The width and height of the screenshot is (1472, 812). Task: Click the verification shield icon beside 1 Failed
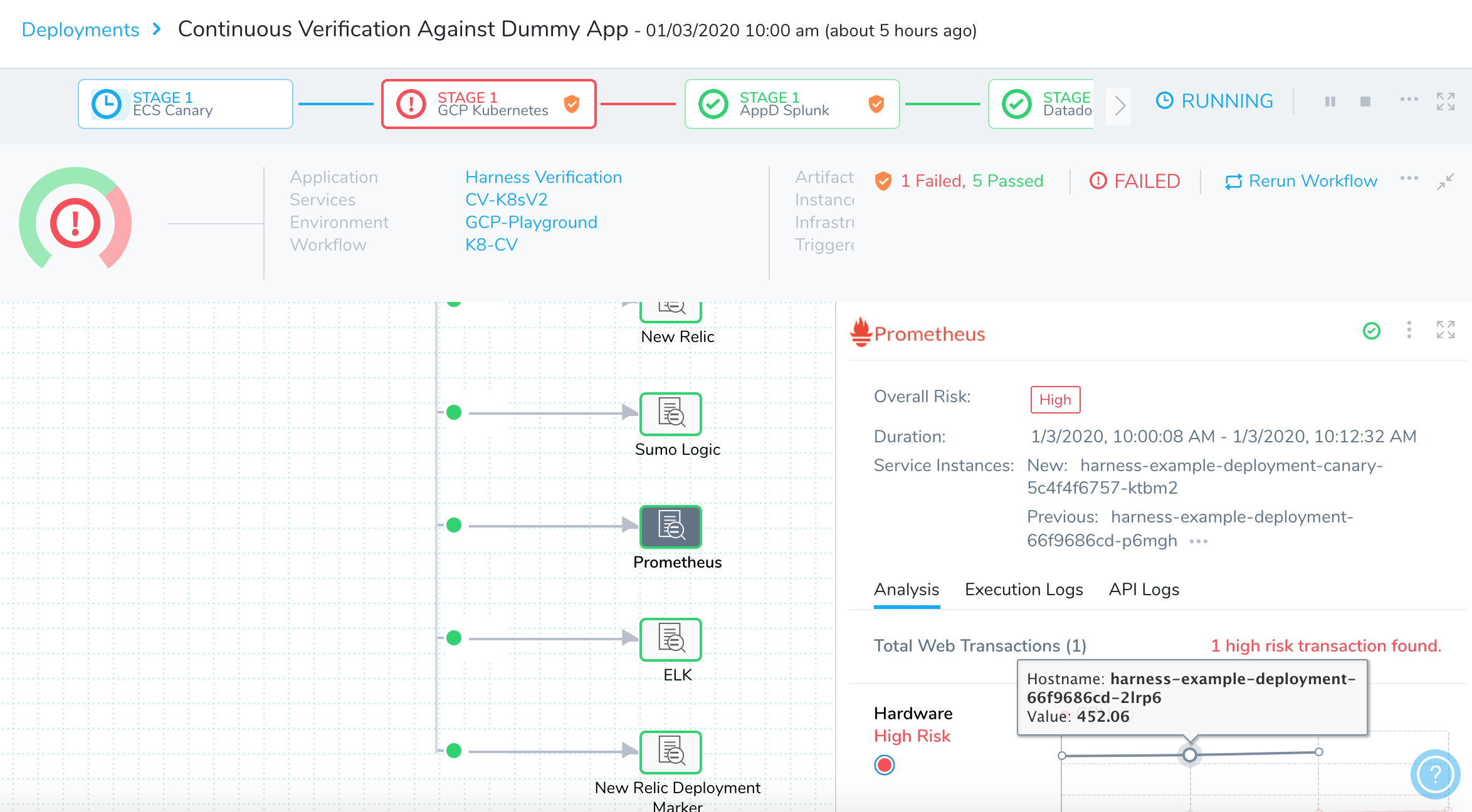[883, 181]
